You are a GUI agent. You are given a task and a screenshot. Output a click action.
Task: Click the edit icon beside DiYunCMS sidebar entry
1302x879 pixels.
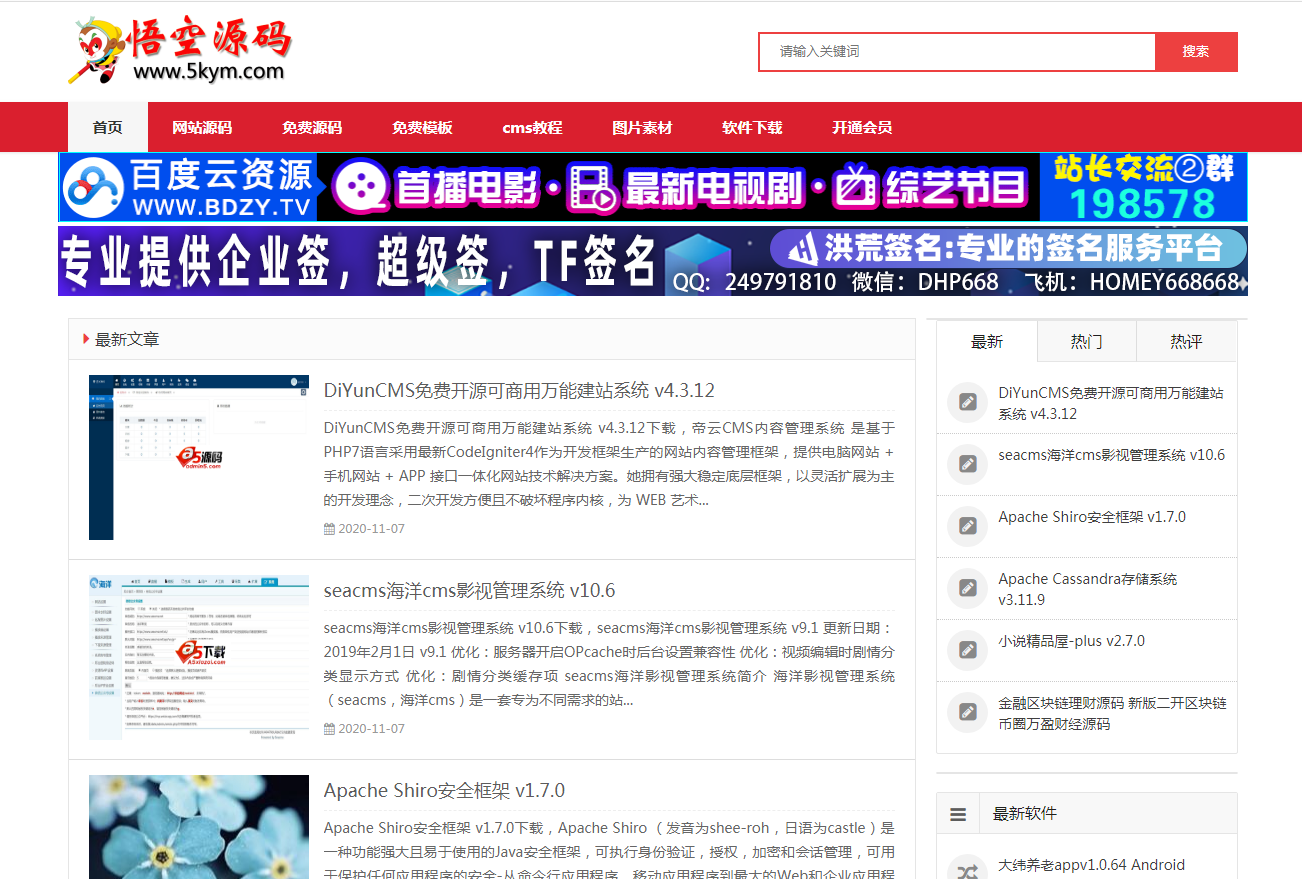coord(967,402)
